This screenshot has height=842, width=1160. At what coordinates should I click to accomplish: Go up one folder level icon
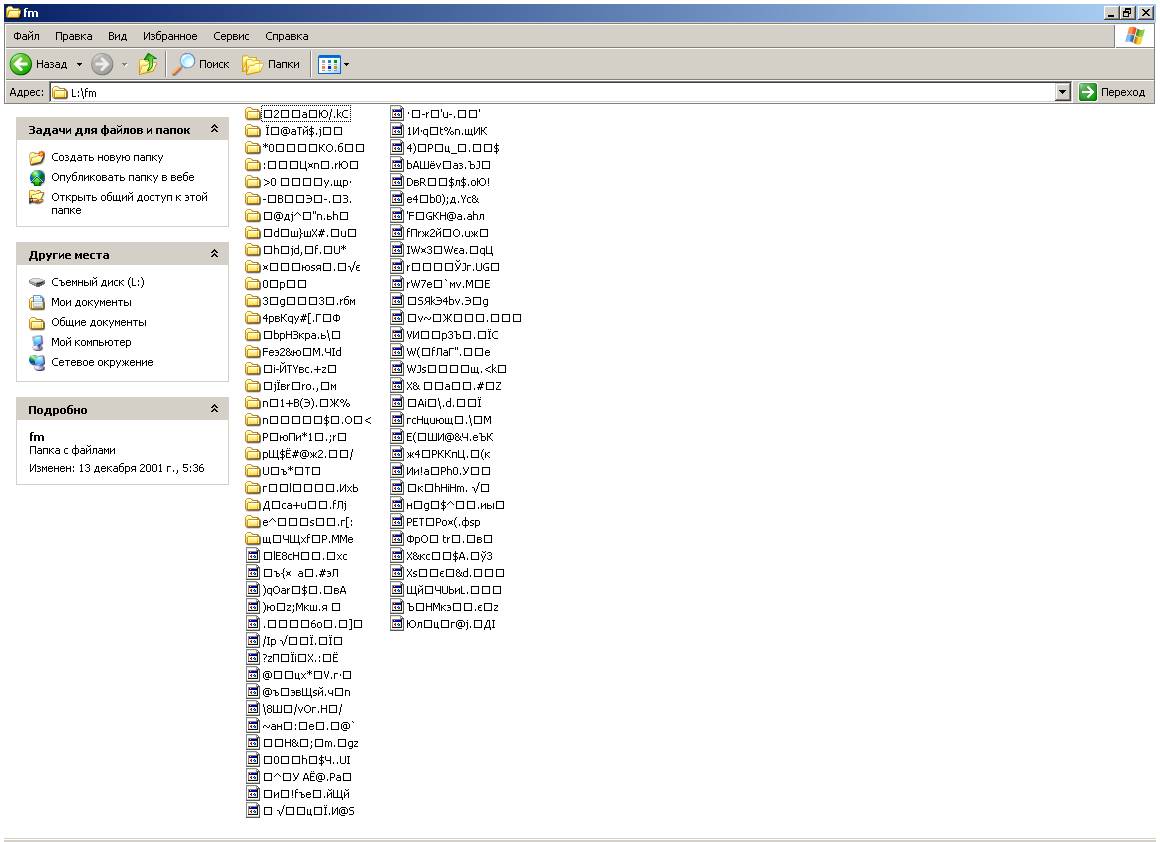[x=148, y=64]
